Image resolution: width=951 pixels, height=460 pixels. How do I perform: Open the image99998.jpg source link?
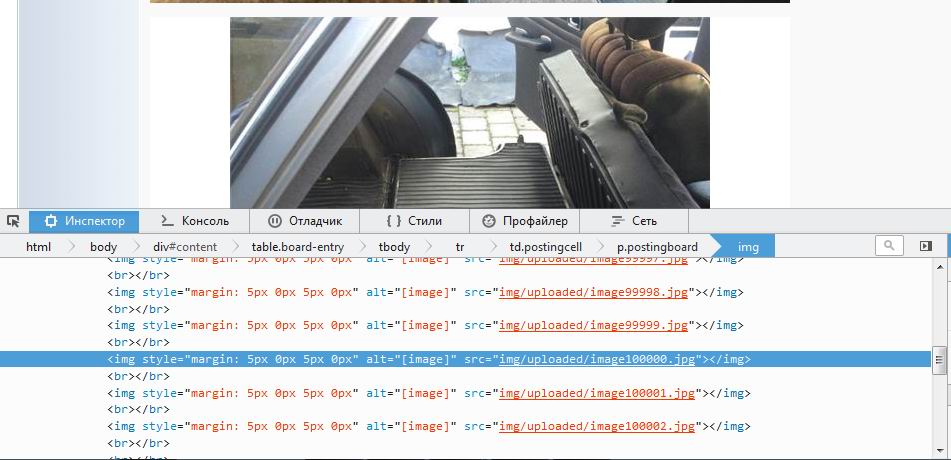[x=593, y=292]
